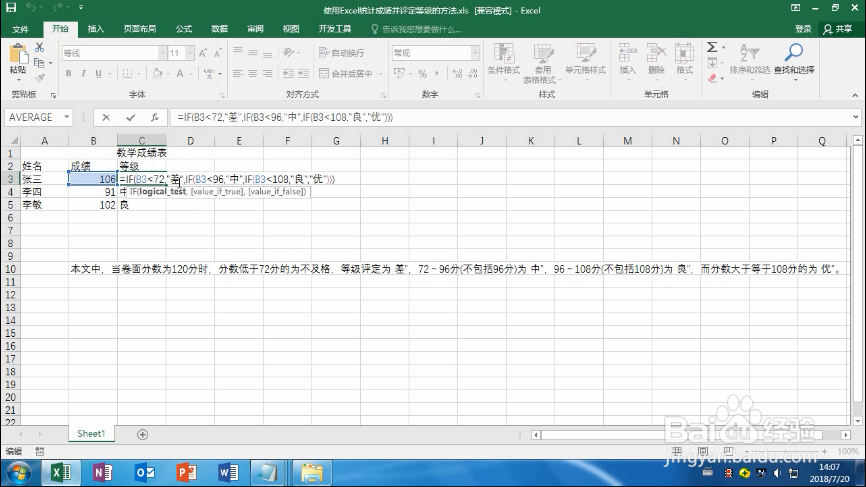Expand the formula bar
The image size is (866, 487).
(856, 117)
